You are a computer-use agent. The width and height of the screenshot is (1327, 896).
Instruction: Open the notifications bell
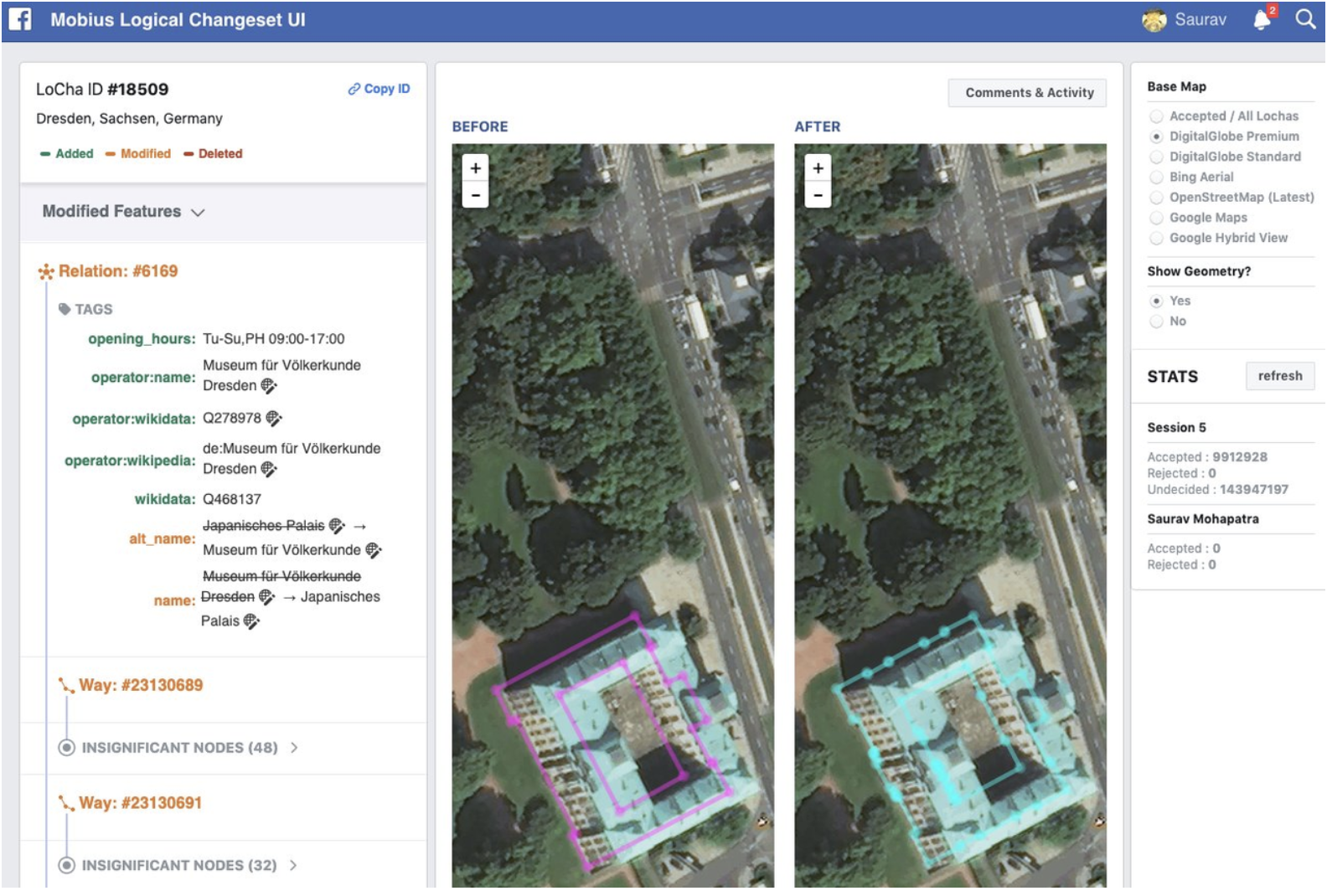[1262, 20]
